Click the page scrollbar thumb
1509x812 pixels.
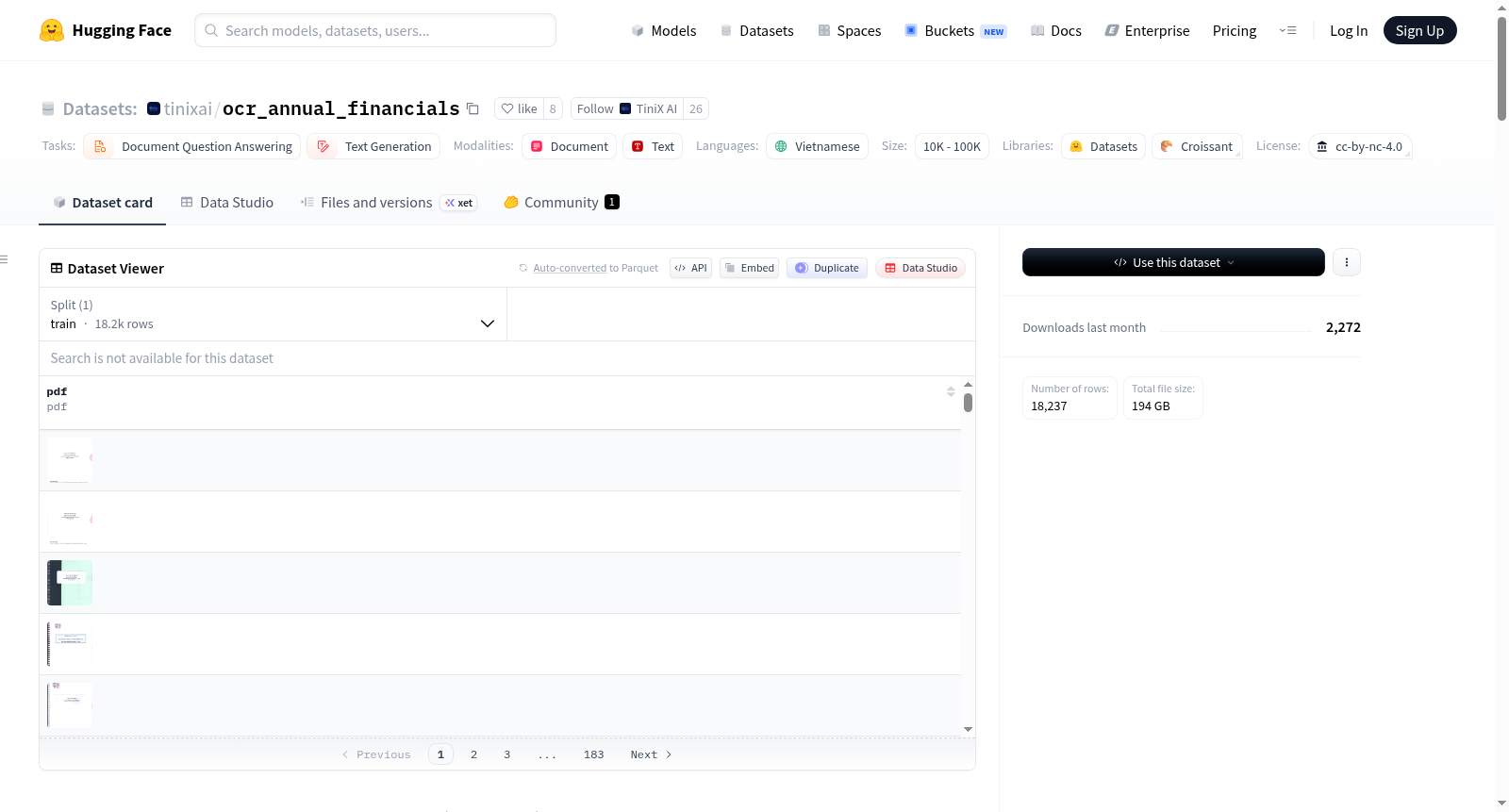pyautogui.click(x=1501, y=69)
